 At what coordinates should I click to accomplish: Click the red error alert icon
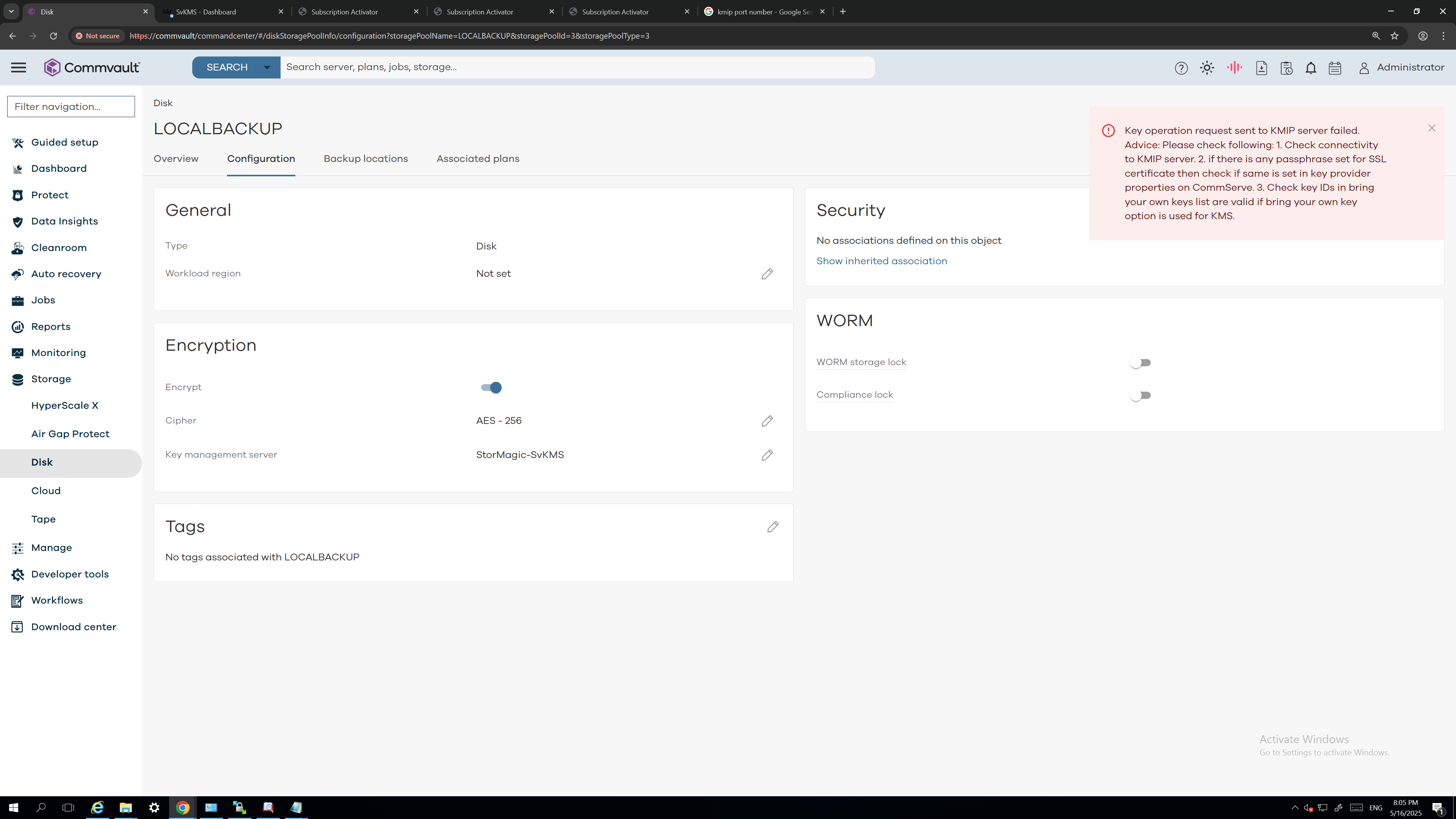click(x=1108, y=130)
